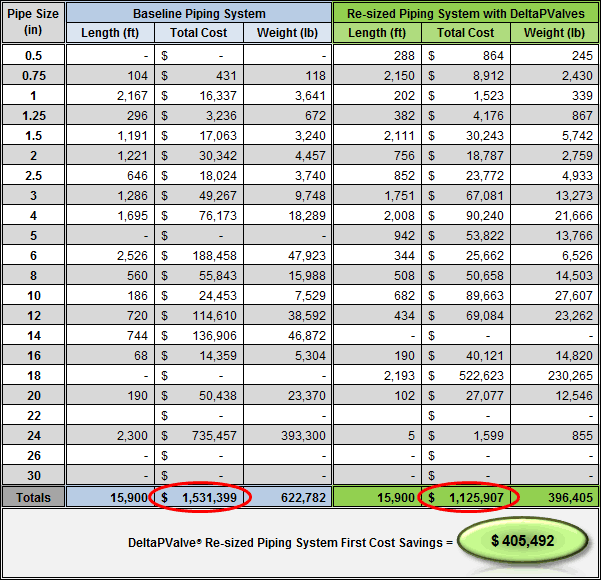Select the re-sized length value 288

coord(404,56)
